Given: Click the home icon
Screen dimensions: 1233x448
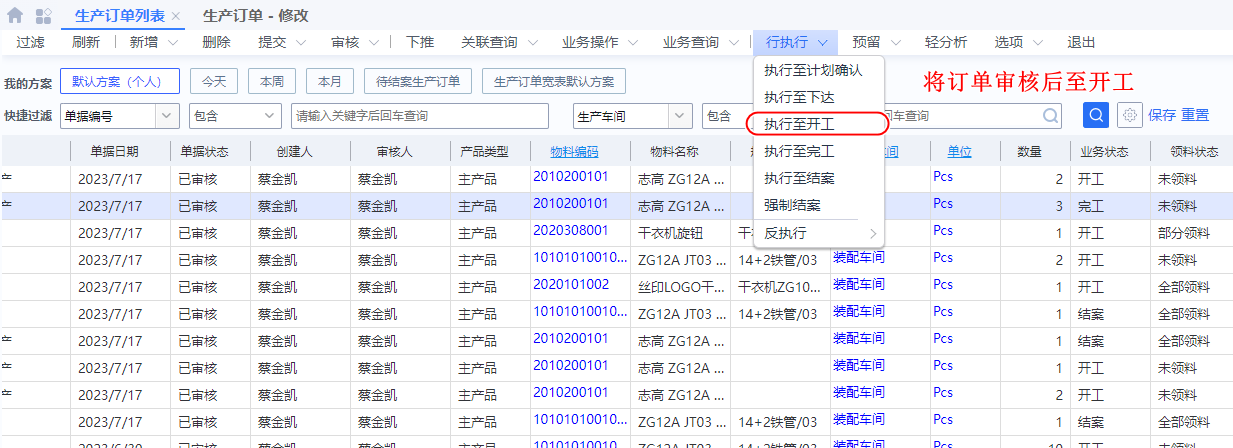Looking at the screenshot, I should 15,16.
